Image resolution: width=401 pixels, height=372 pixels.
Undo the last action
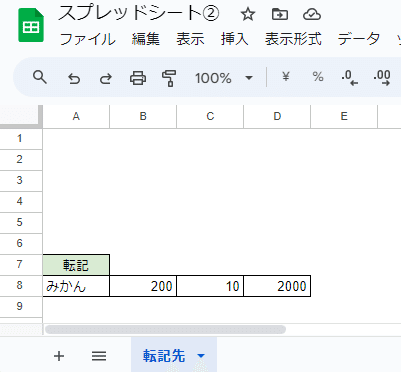click(74, 79)
